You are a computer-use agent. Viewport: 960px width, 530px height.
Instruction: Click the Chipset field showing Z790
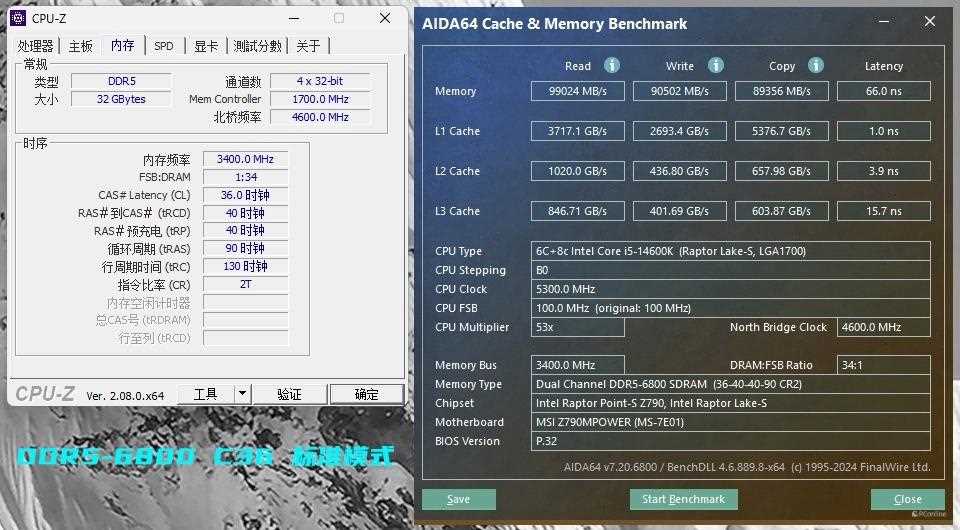coord(730,403)
